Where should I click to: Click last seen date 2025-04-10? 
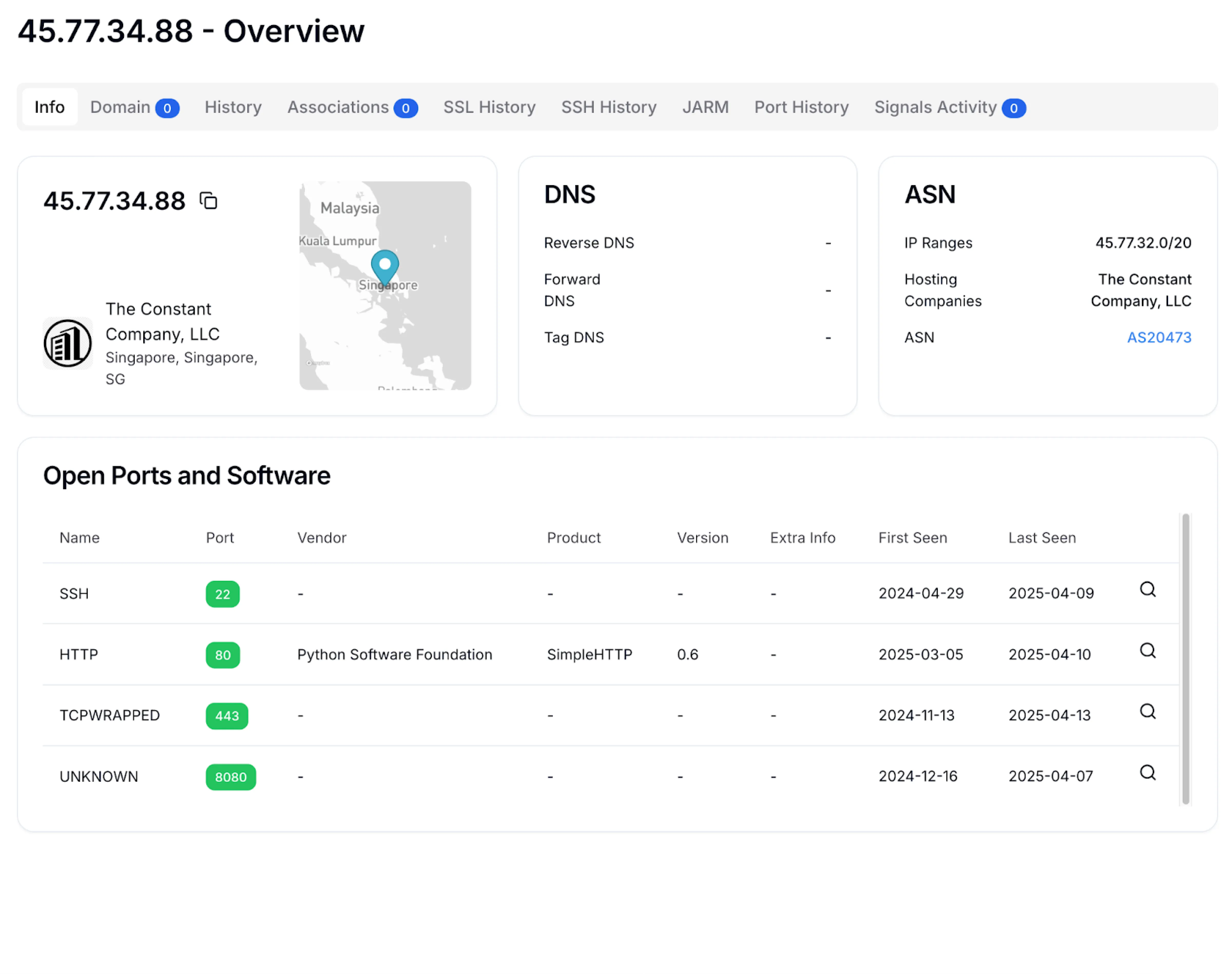1049,654
